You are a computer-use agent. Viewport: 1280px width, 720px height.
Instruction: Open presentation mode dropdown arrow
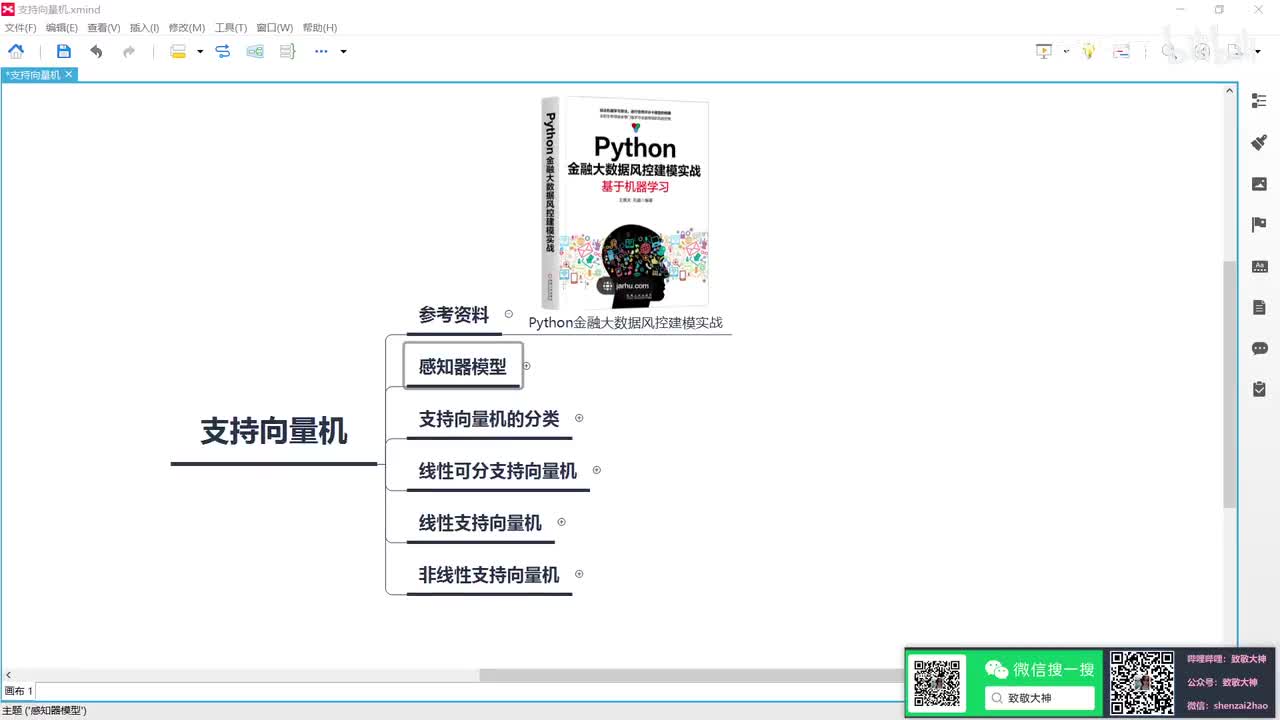[x=1066, y=51]
